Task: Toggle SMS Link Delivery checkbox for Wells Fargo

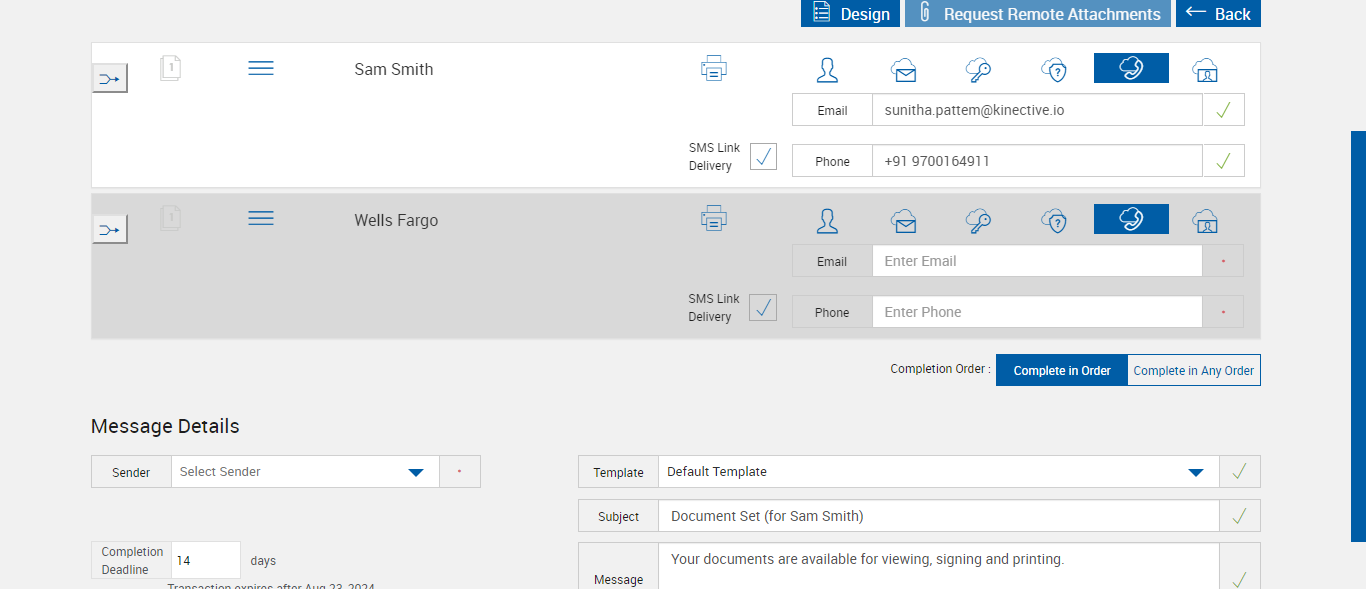Action: [x=763, y=308]
